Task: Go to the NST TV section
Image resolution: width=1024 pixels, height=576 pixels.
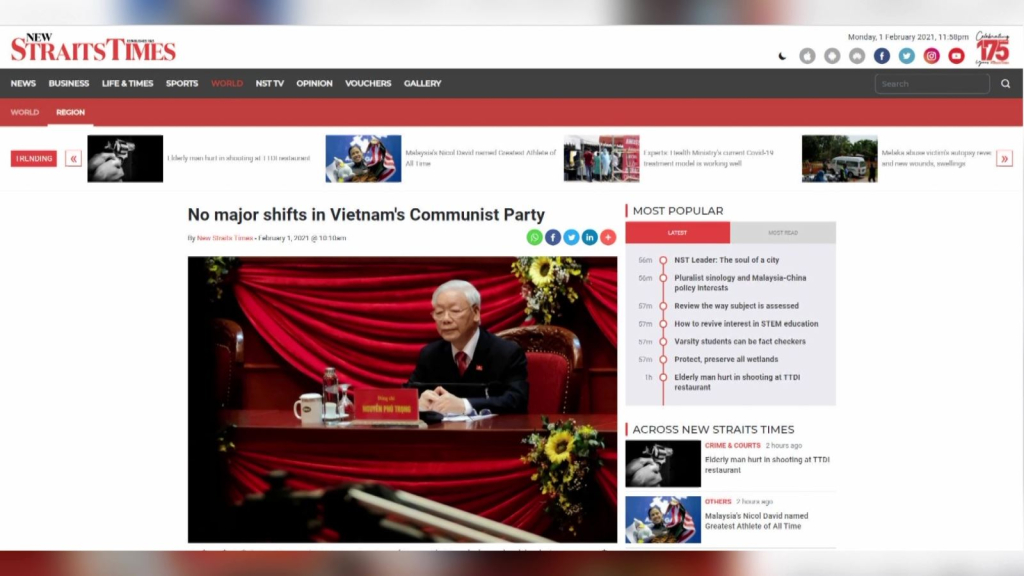Action: tap(269, 84)
